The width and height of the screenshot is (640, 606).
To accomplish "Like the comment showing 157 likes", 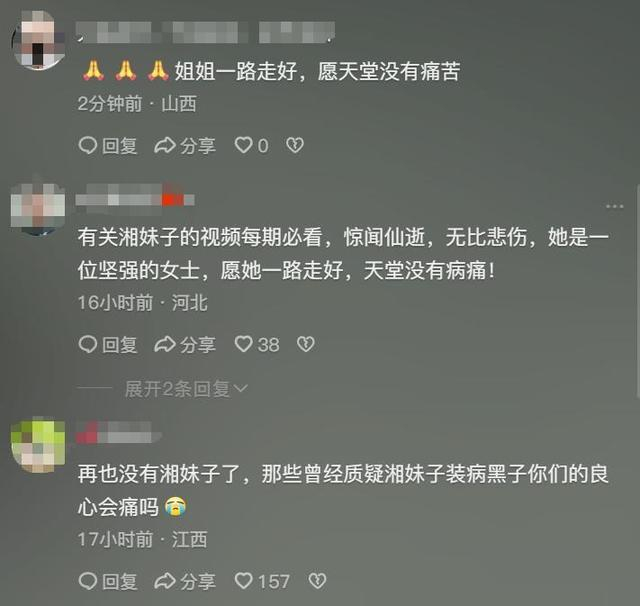I will click(262, 581).
